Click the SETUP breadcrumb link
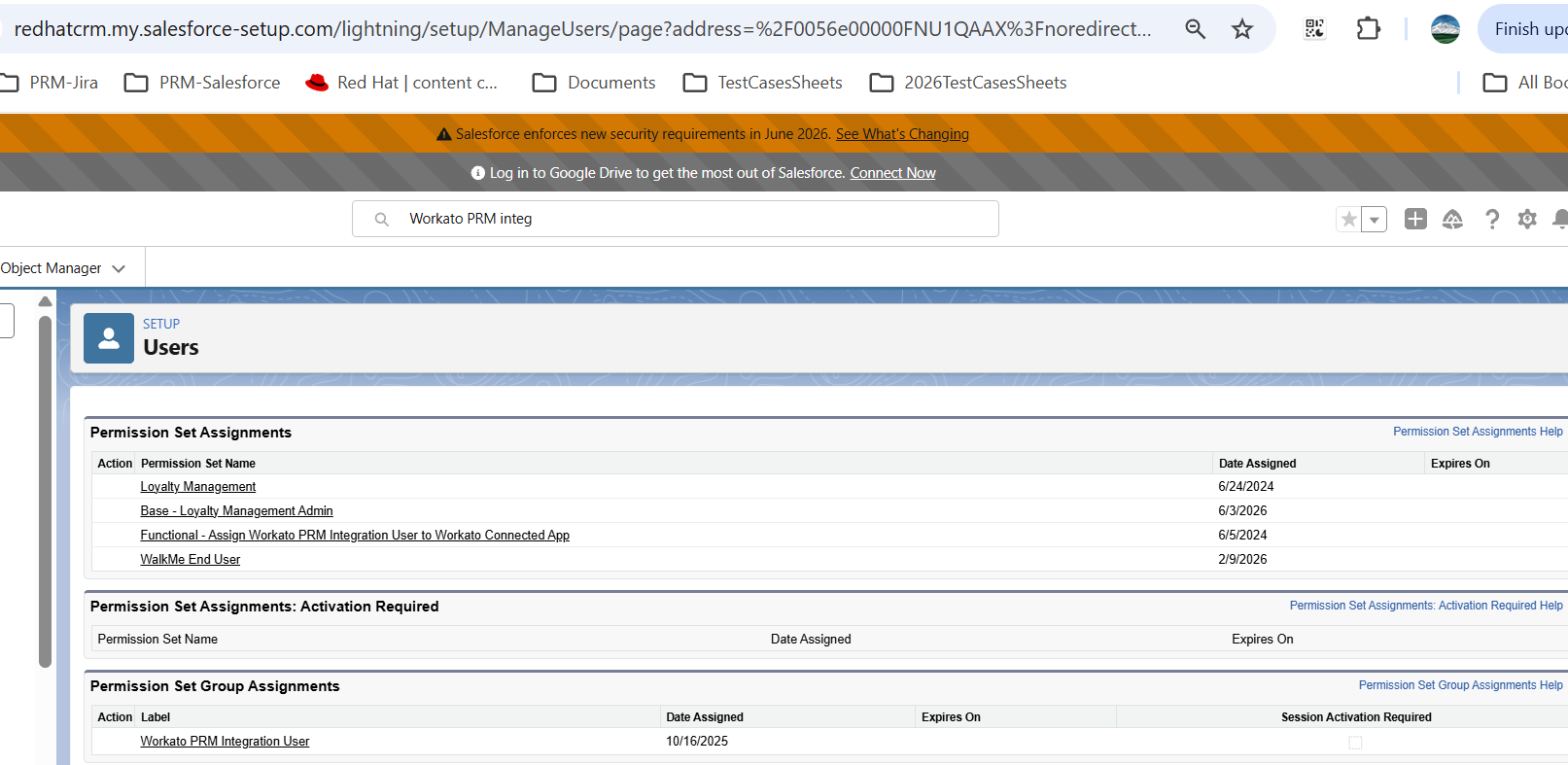Viewport: 1568px width, 765px height. [161, 324]
